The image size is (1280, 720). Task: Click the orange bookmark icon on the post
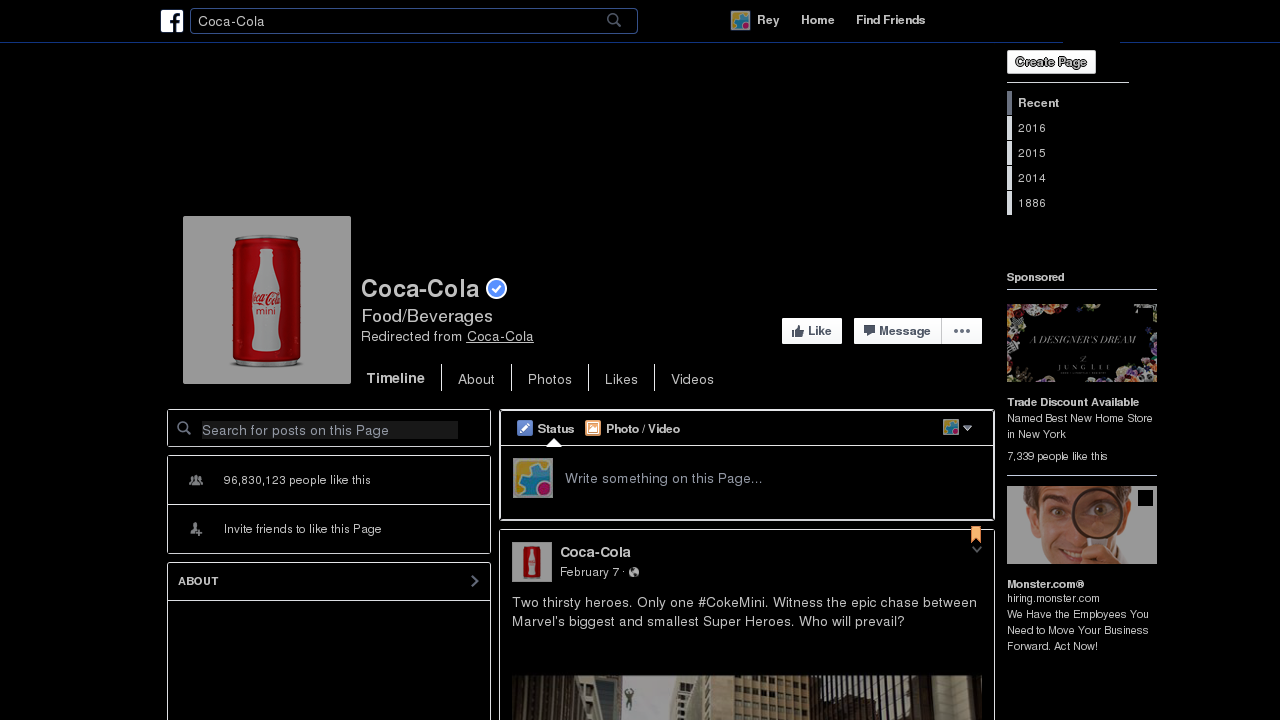coord(976,534)
